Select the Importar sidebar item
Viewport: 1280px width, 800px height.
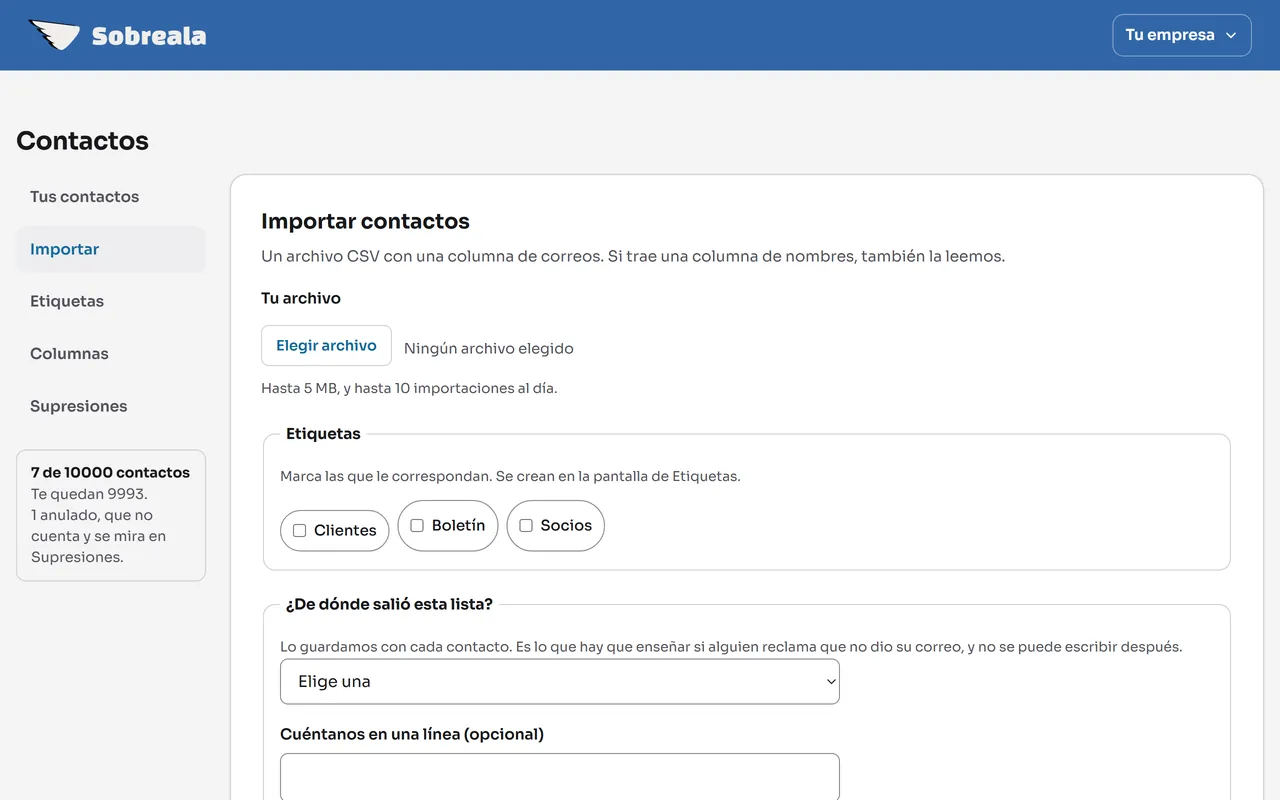pyautogui.click(x=111, y=249)
